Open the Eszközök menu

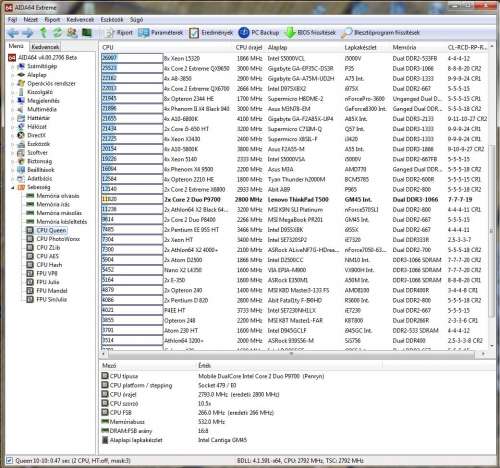point(112,20)
